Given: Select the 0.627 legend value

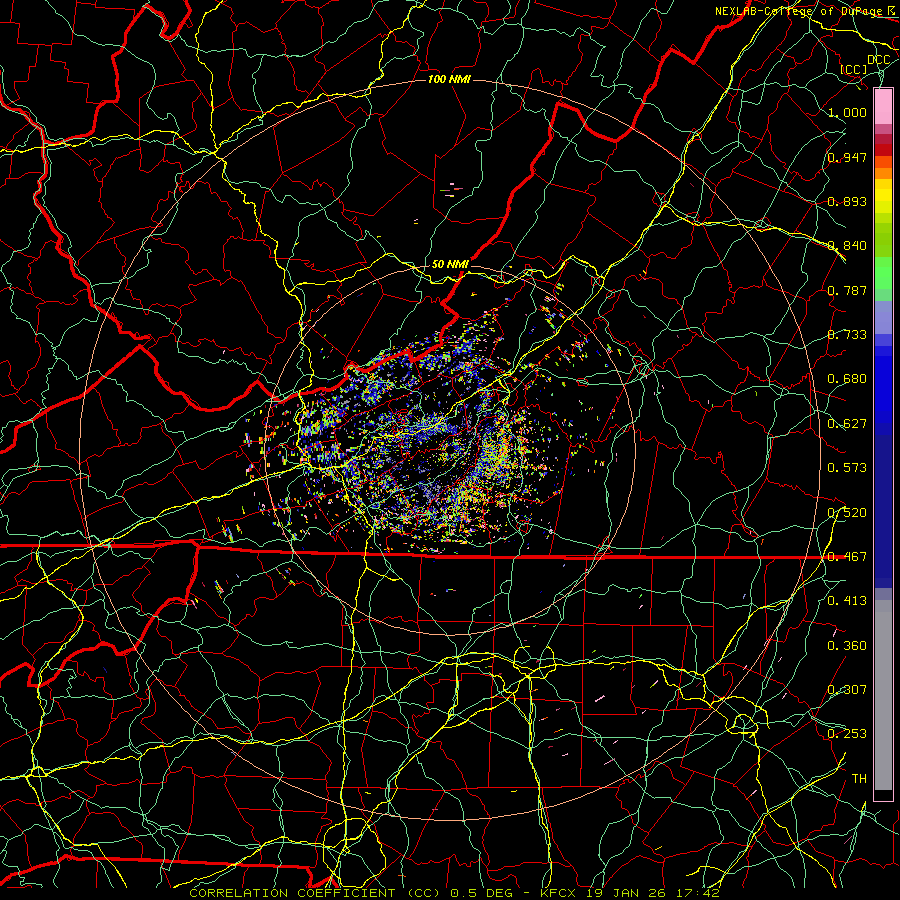Looking at the screenshot, I should 847,424.
